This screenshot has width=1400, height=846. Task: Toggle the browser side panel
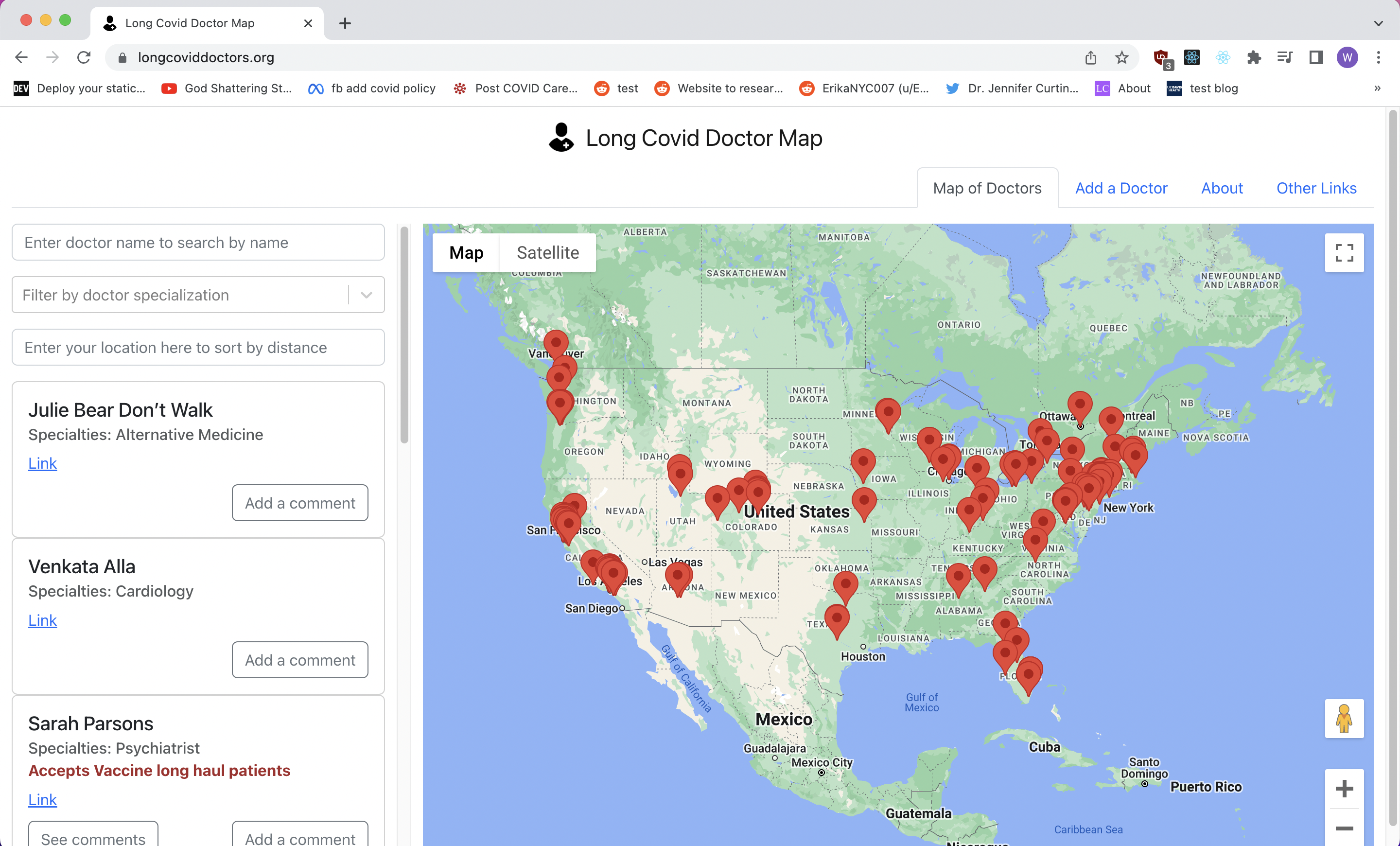point(1316,57)
